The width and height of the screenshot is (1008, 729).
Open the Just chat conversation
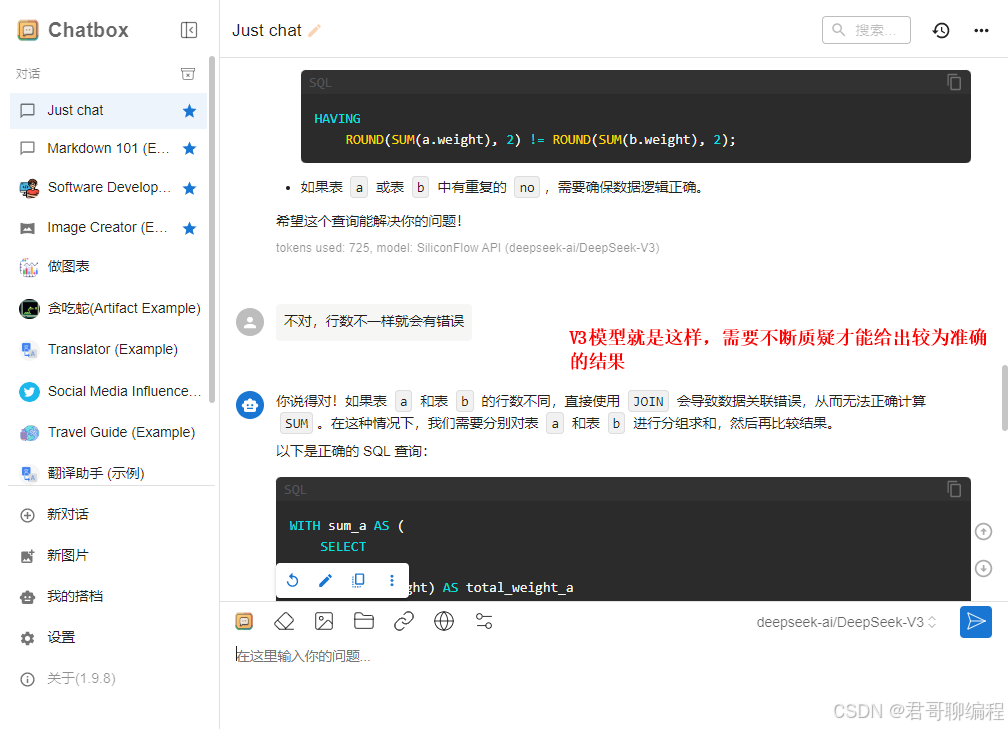click(x=109, y=111)
